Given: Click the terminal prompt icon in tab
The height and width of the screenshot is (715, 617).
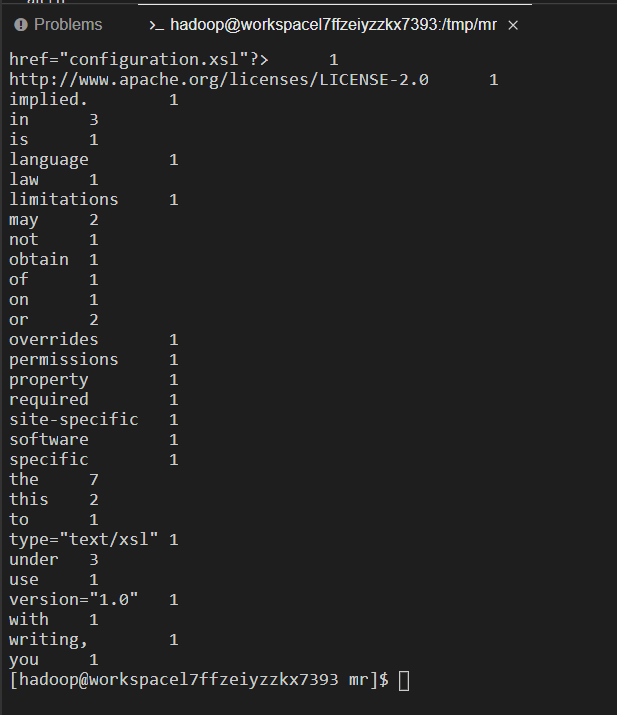Looking at the screenshot, I should 156,26.
